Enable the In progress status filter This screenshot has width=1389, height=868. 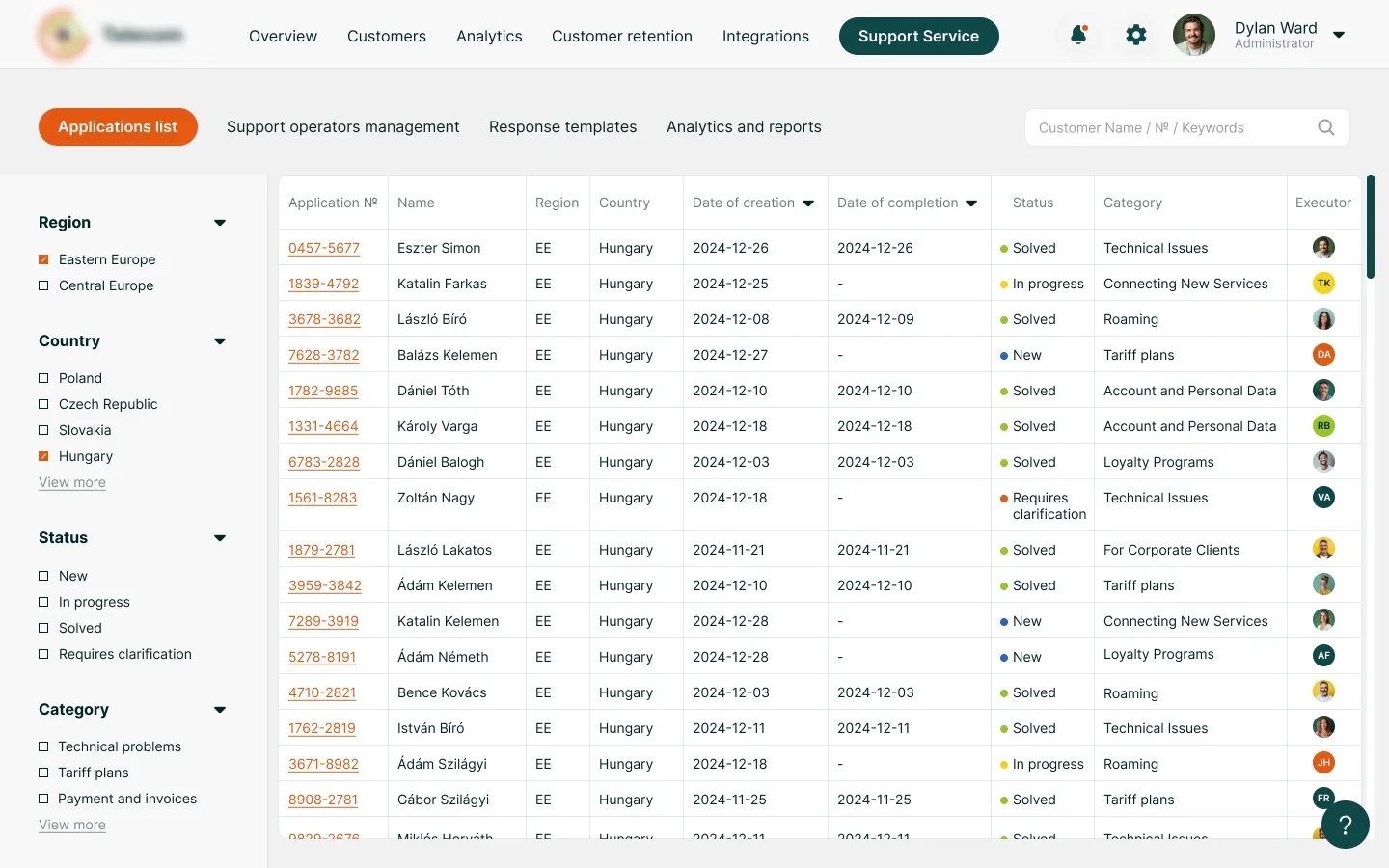click(x=43, y=602)
